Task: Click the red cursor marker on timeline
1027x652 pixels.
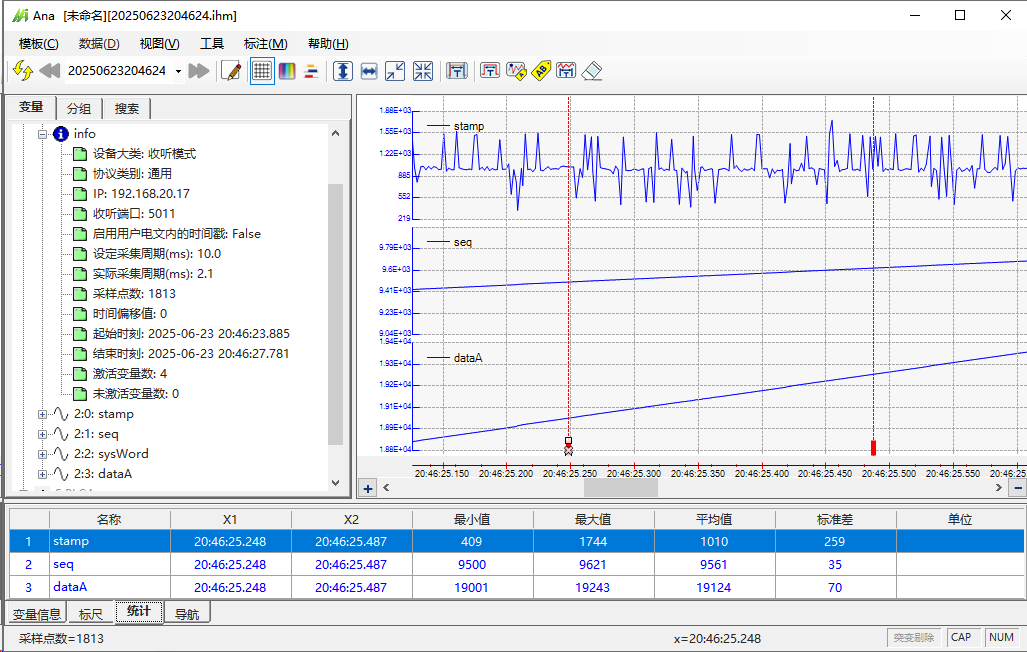Action: (x=873, y=447)
